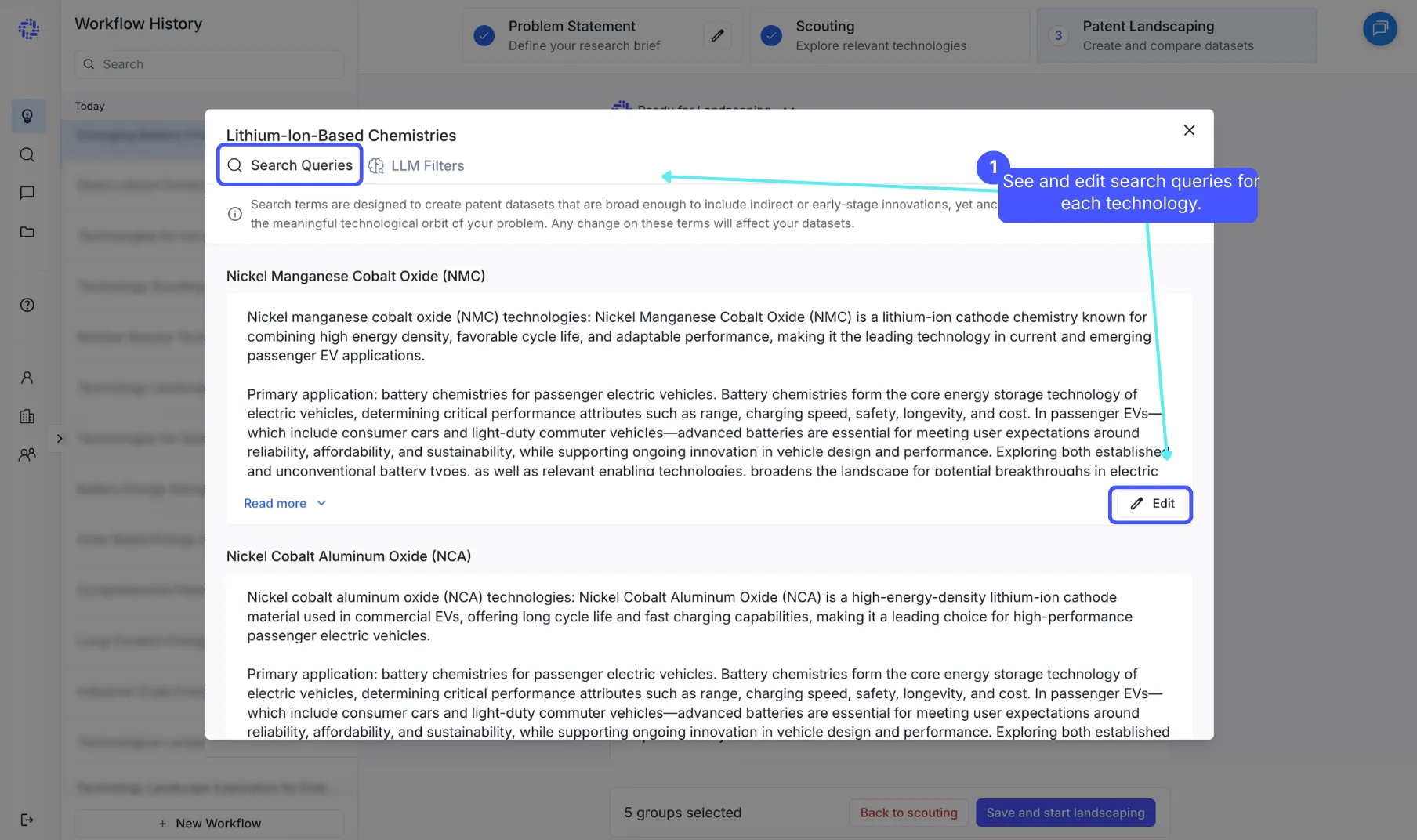Click the Today label in history
This screenshot has height=840, width=1417.
[89, 106]
